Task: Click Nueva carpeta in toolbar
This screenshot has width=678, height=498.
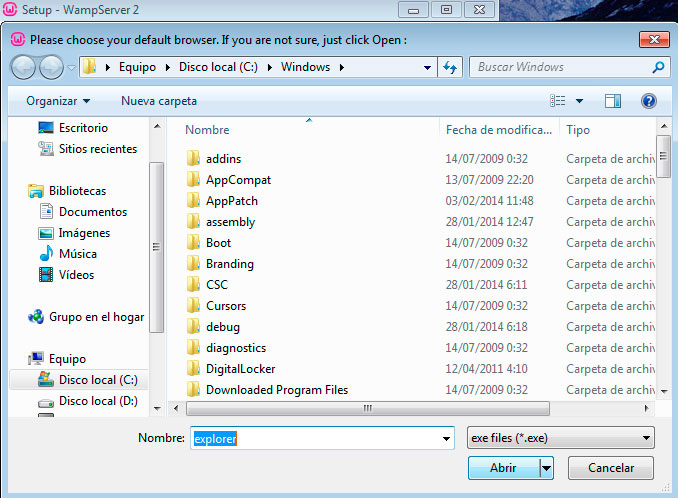Action: pos(159,101)
